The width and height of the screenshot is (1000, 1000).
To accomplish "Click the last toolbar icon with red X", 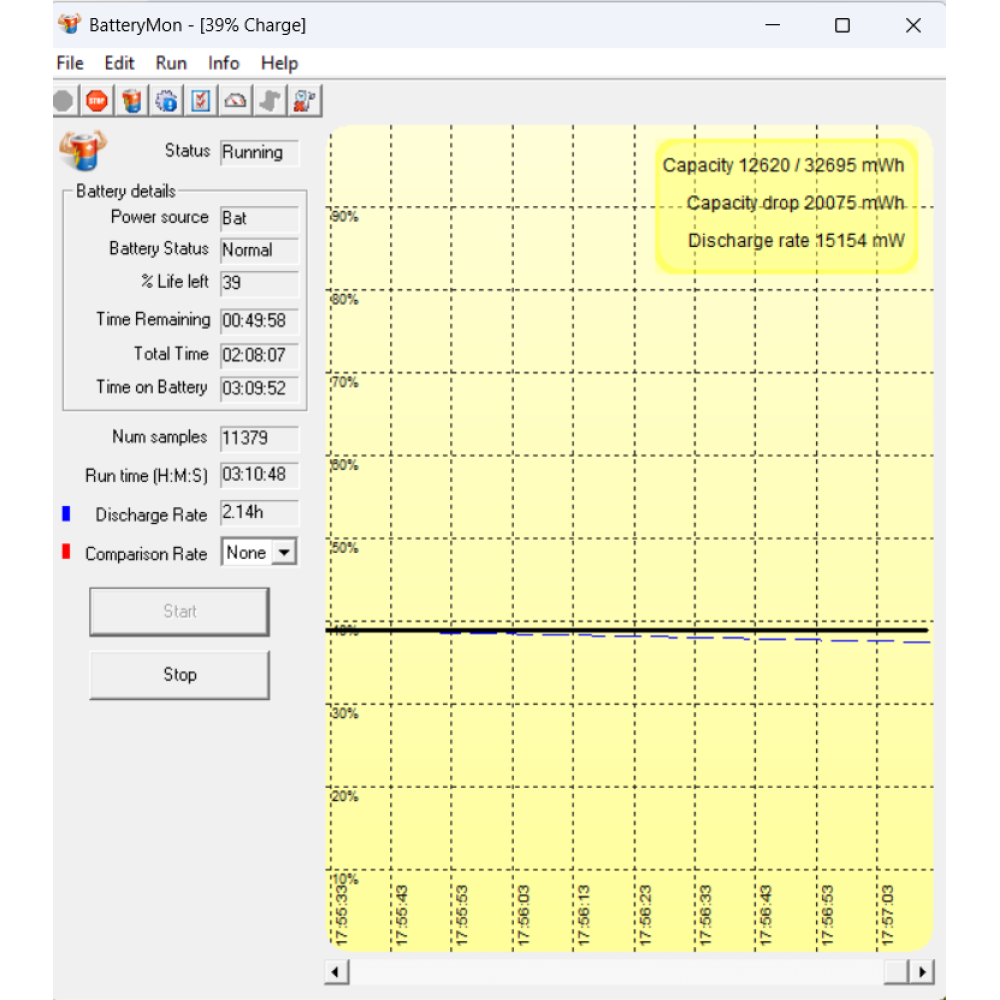I will (304, 100).
